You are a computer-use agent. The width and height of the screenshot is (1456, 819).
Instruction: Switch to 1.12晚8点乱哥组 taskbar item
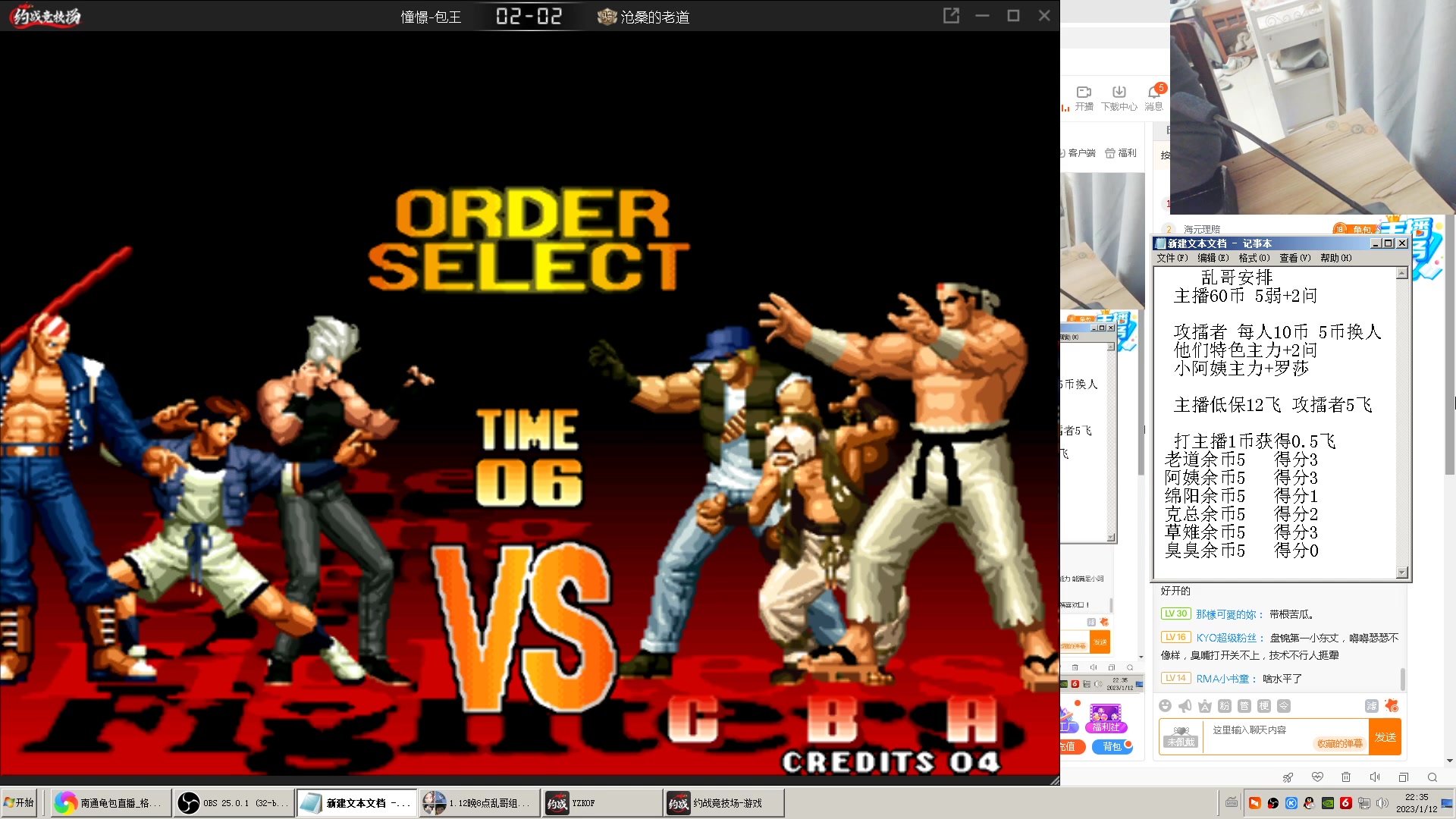[x=479, y=803]
